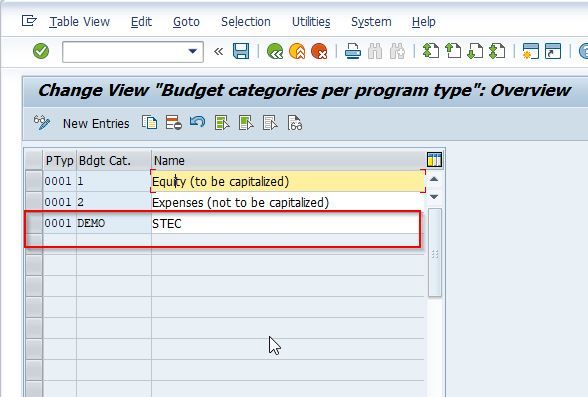The height and width of the screenshot is (397, 588).
Task: Click the Select All icon
Action: tap(222, 123)
